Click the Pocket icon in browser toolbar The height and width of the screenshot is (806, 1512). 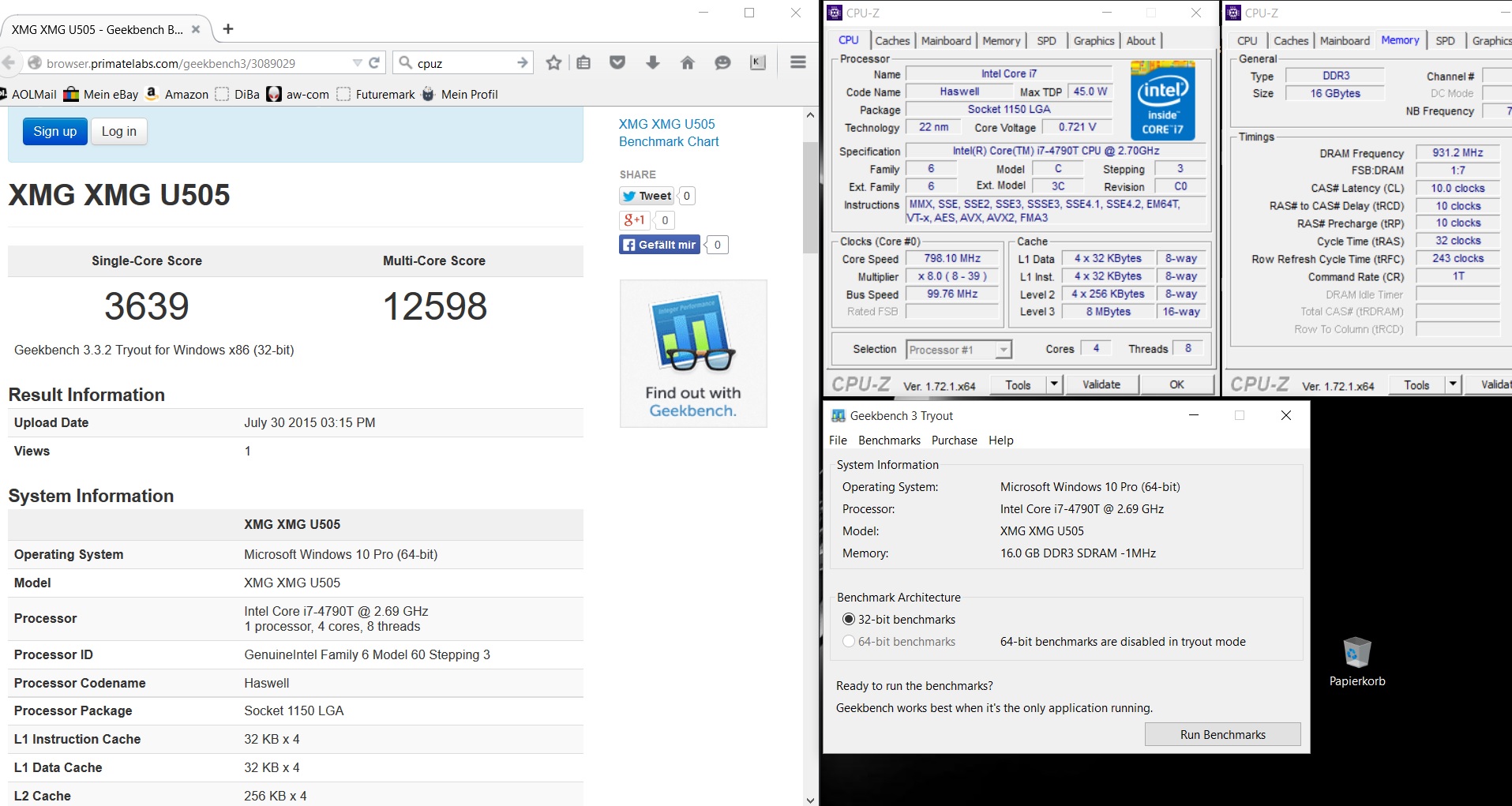pyautogui.click(x=617, y=63)
